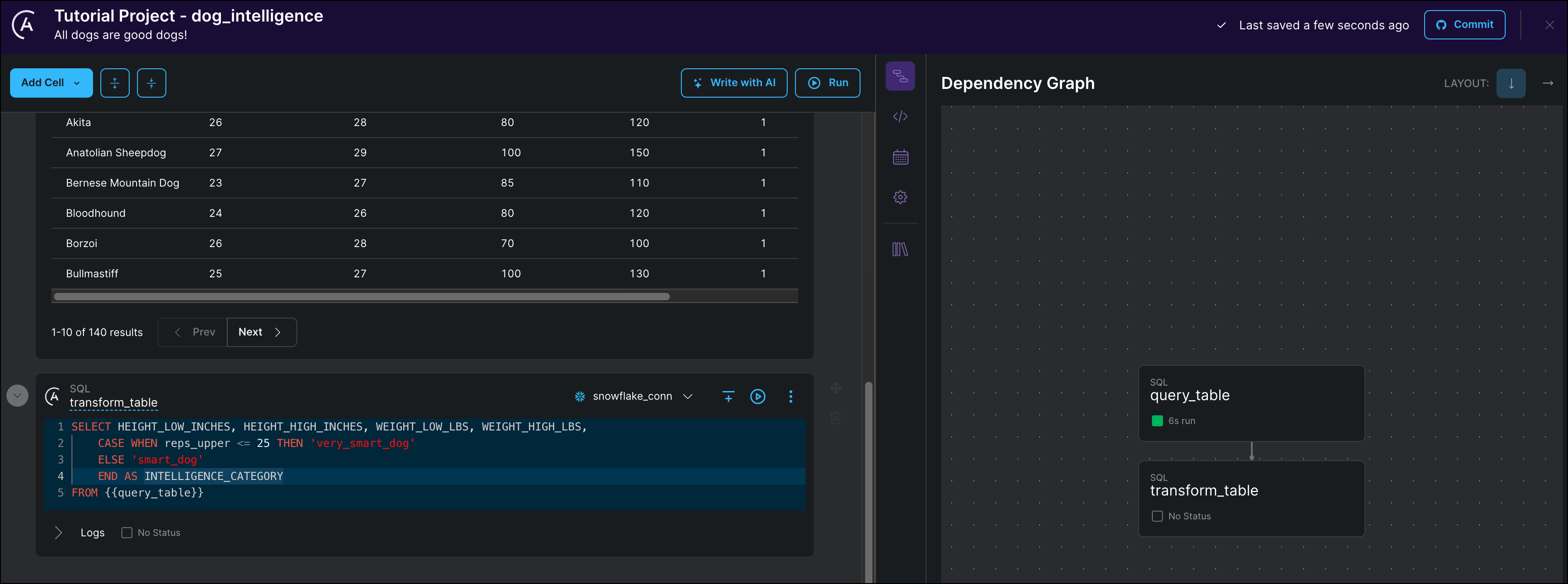The height and width of the screenshot is (584, 1568).
Task: Add a new cell above transform_table
Action: coord(728,397)
